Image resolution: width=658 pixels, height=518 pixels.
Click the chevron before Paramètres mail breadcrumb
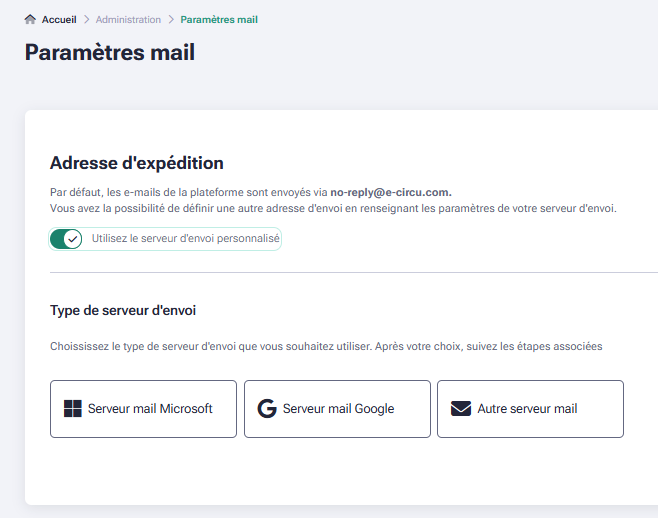tap(171, 19)
